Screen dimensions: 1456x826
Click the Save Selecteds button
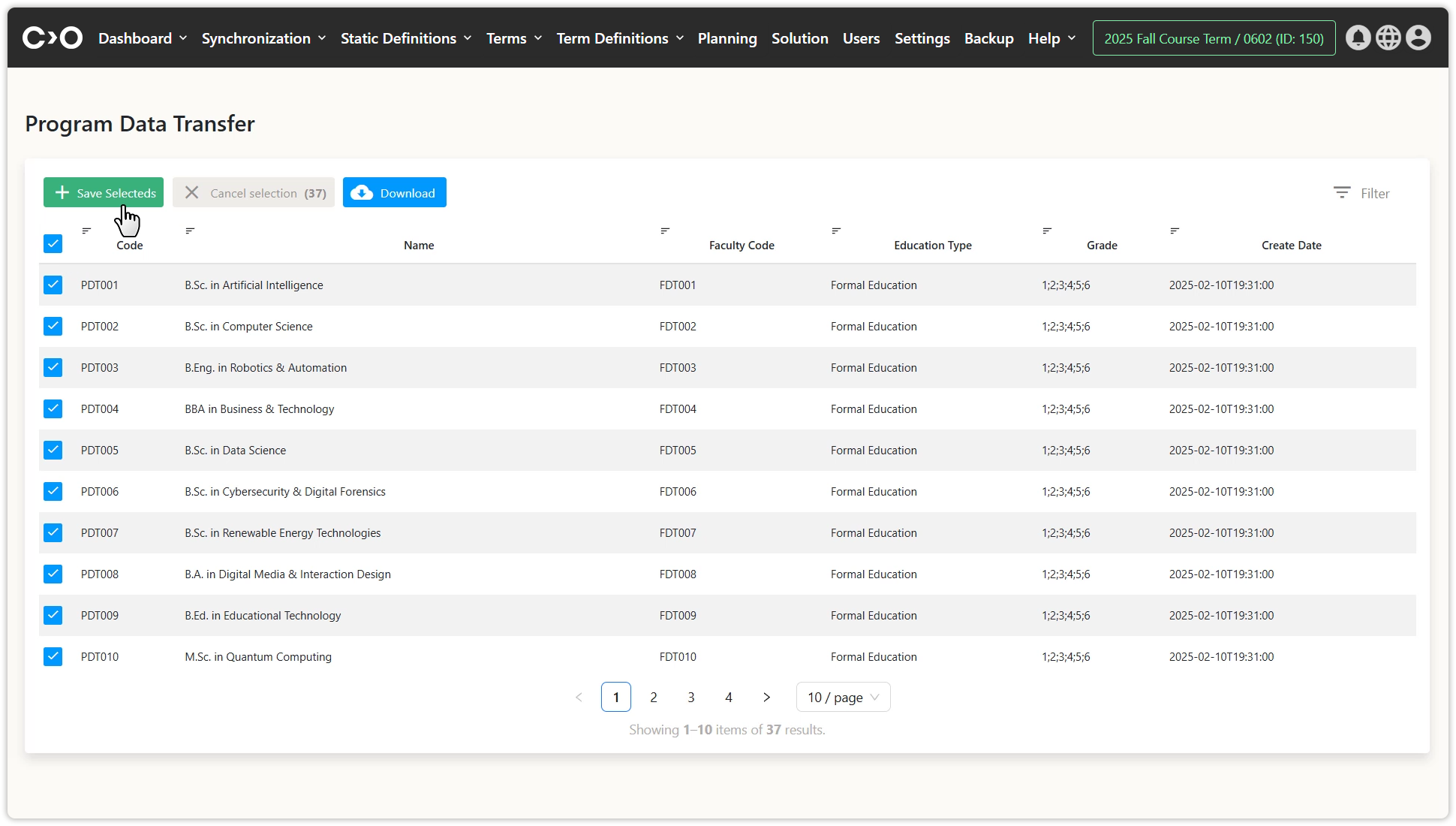point(104,192)
